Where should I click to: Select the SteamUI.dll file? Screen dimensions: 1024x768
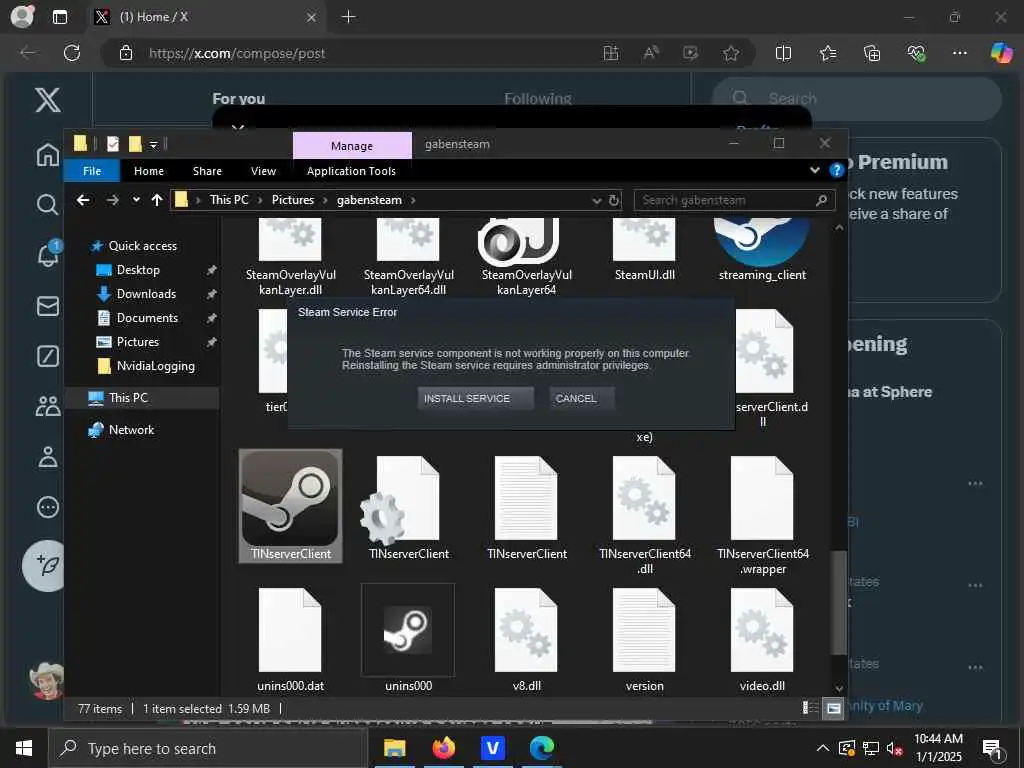coord(645,251)
